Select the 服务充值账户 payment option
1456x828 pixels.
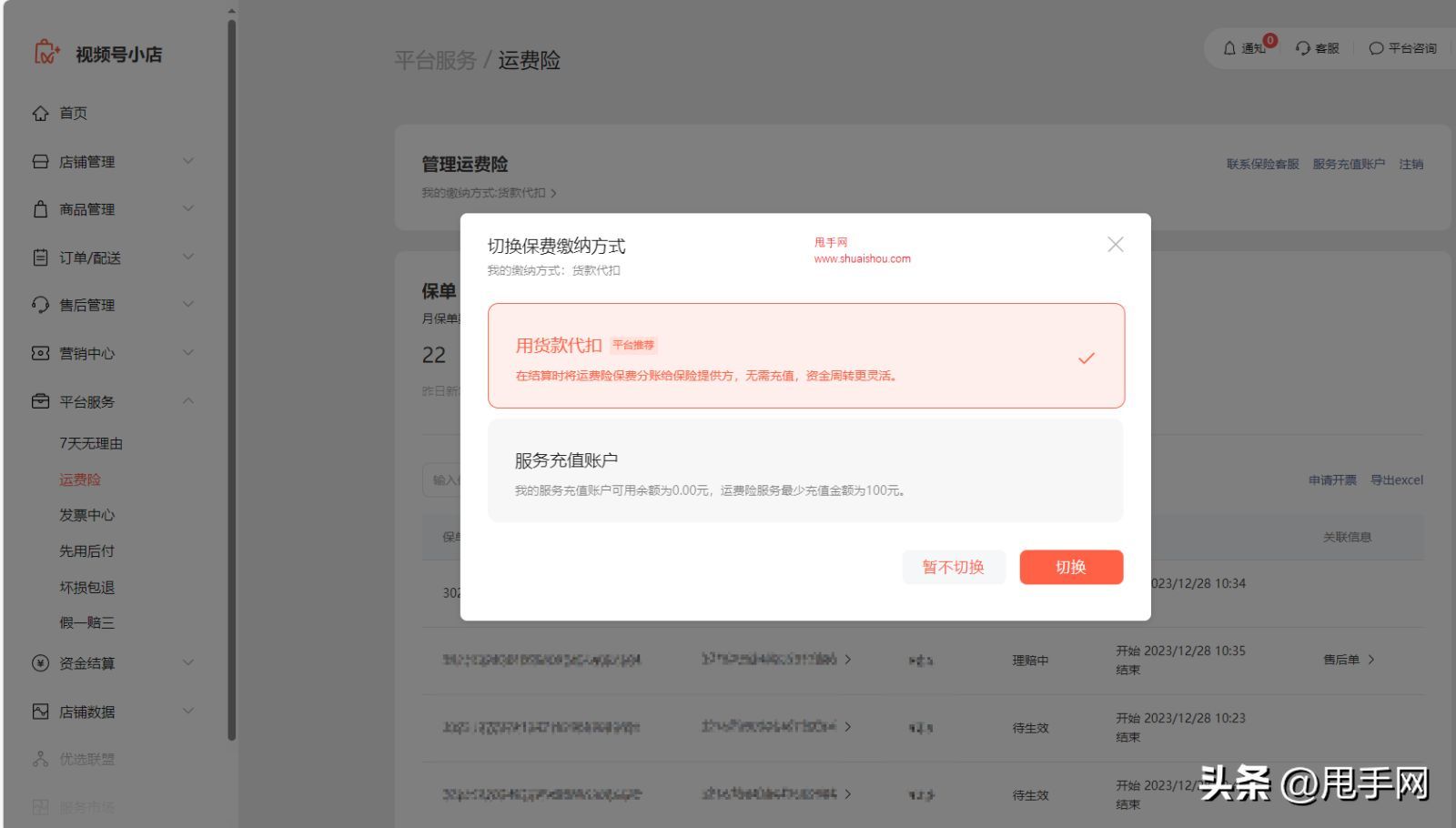coord(805,471)
